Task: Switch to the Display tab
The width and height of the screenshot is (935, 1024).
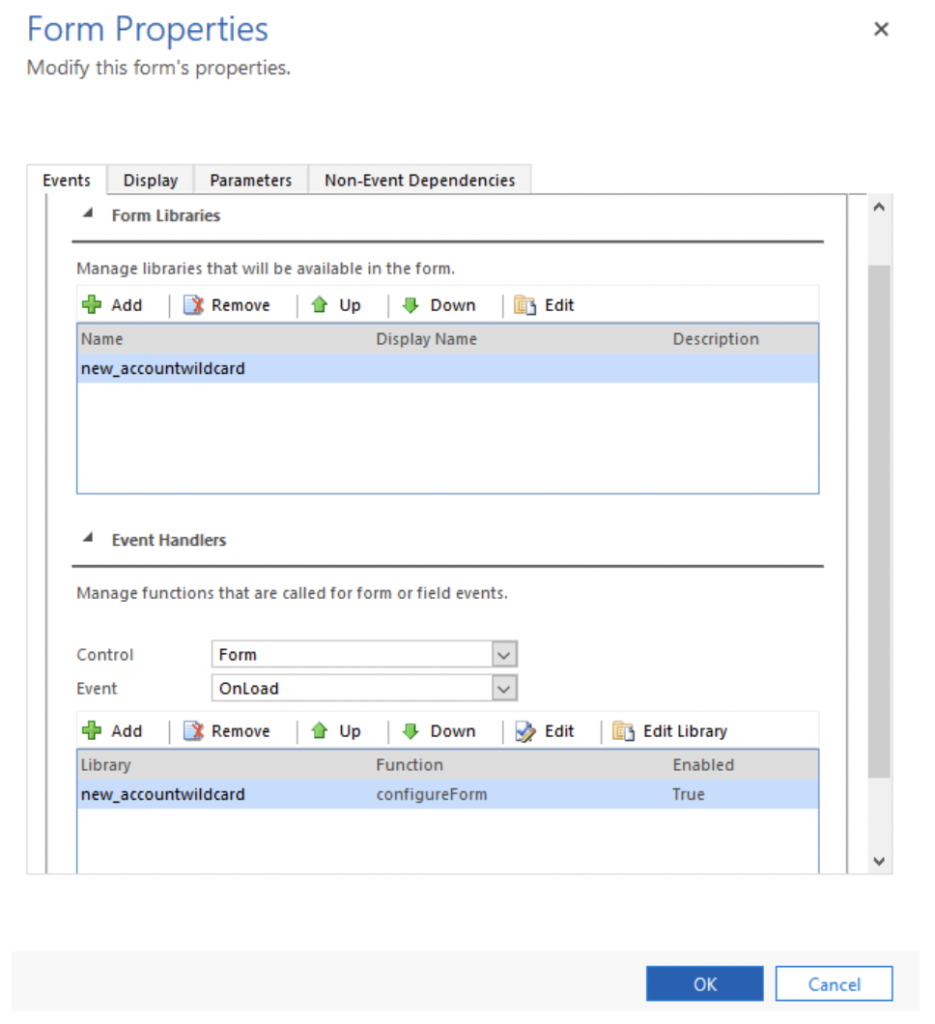Action: pyautogui.click(x=149, y=180)
